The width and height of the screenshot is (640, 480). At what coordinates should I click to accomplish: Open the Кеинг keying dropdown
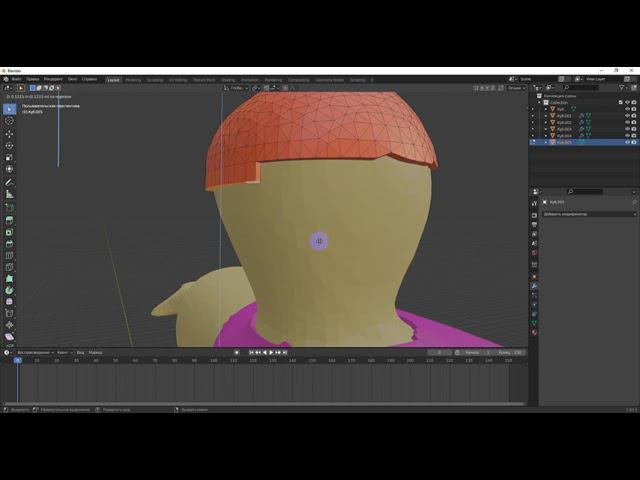click(64, 352)
